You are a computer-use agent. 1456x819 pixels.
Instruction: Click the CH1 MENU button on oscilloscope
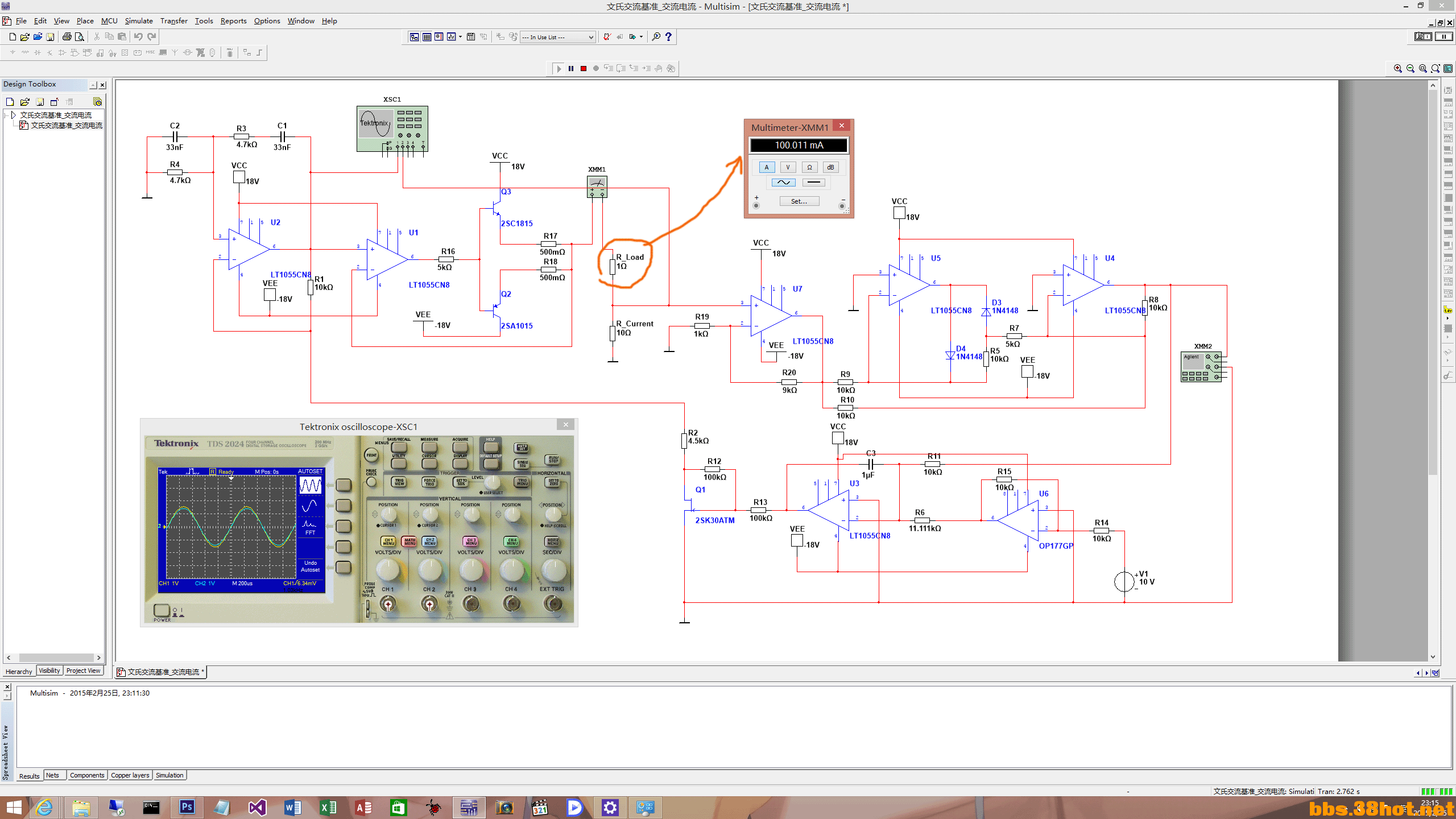(388, 541)
